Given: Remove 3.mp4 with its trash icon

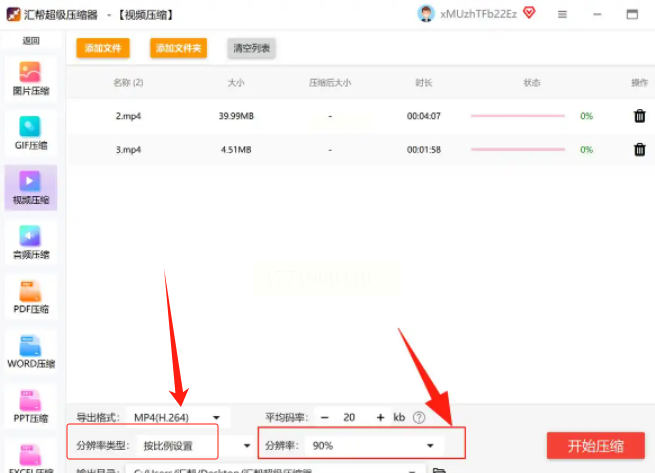Looking at the screenshot, I should coord(640,149).
